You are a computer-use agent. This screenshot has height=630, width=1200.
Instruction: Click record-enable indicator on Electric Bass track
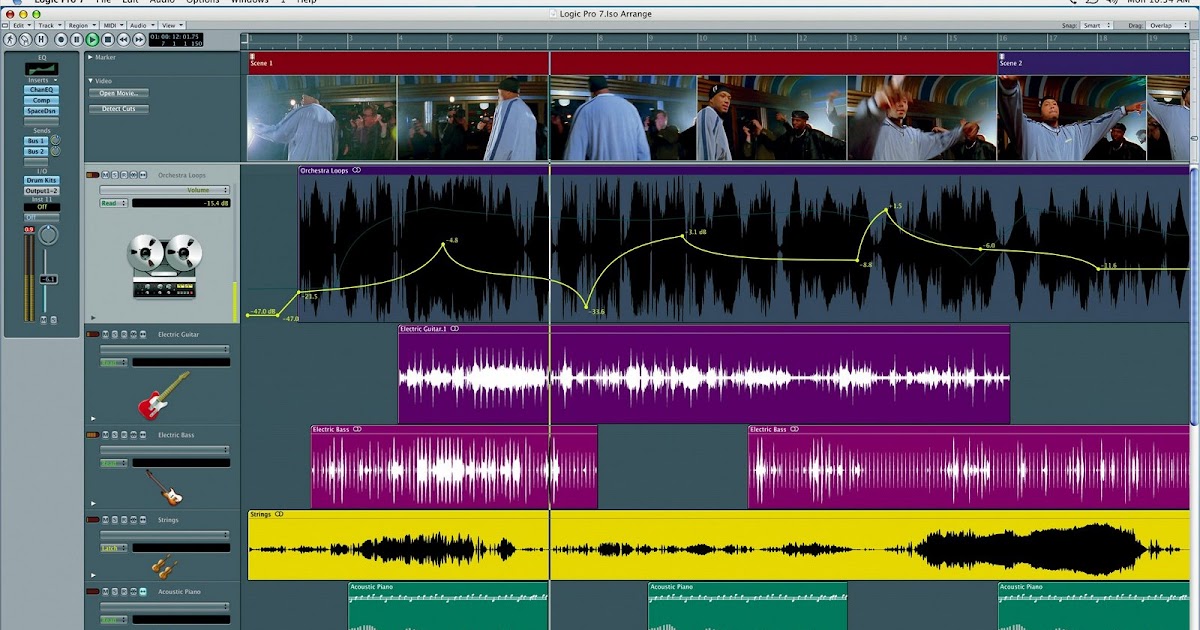pyautogui.click(x=92, y=435)
